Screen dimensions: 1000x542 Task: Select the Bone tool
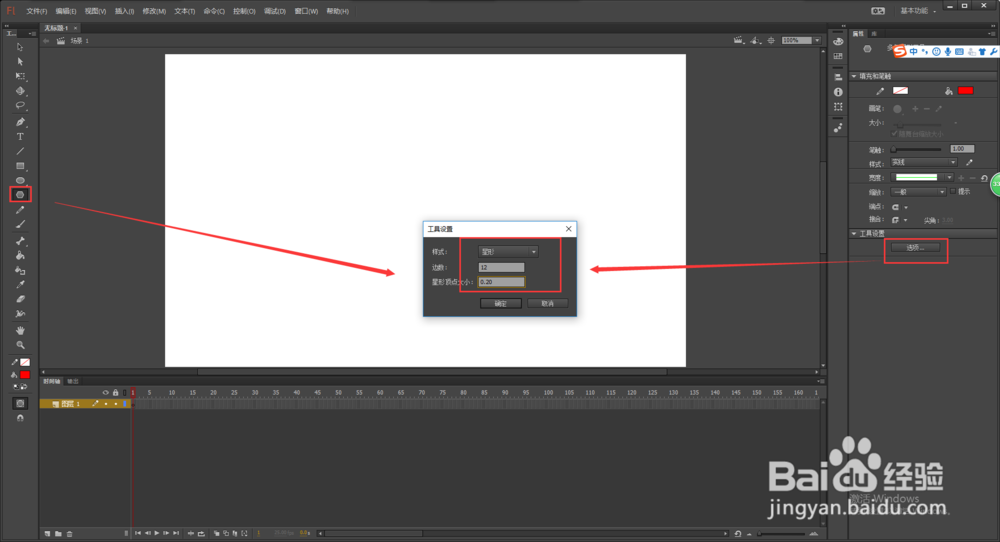[20, 241]
